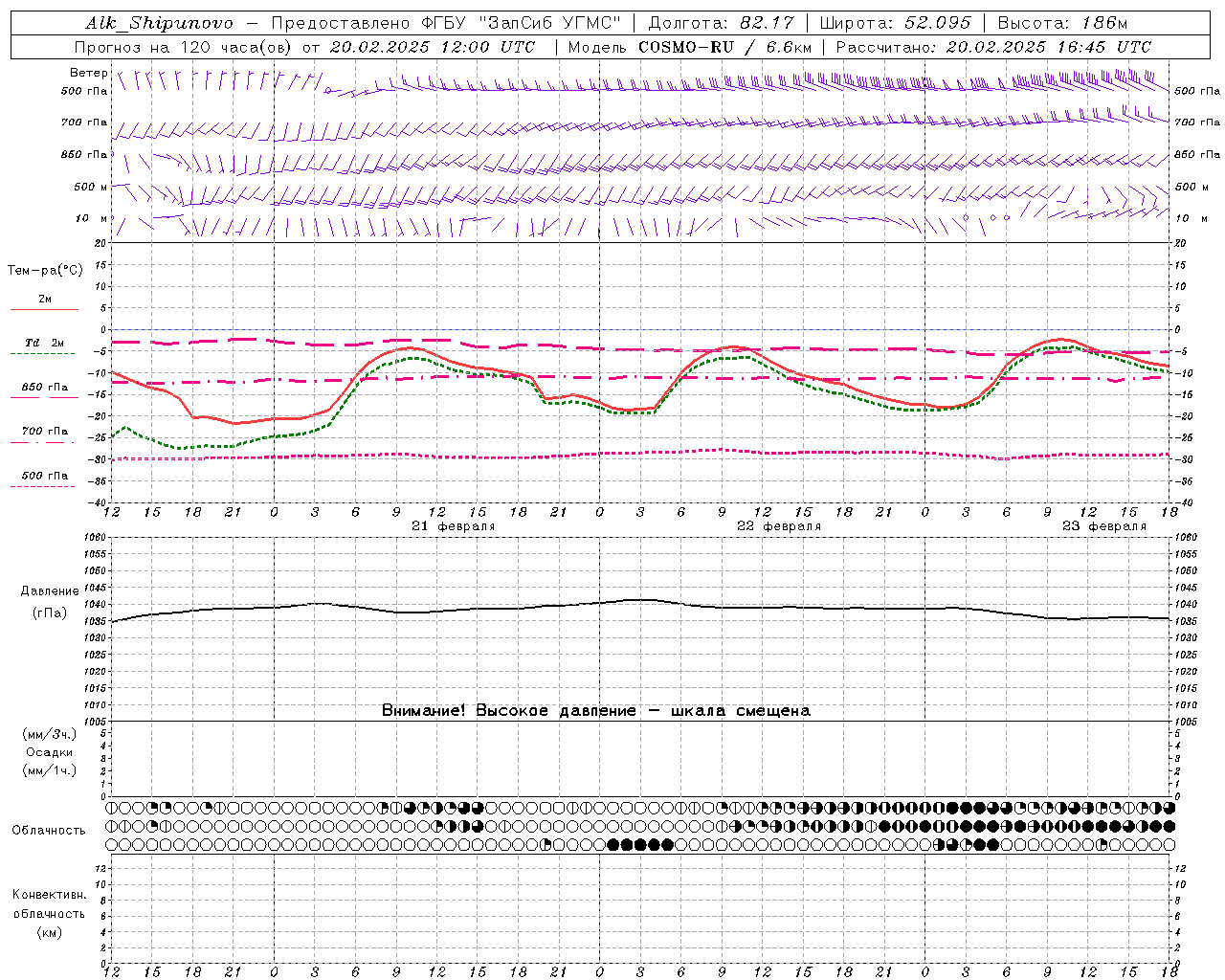Click the (мм/1ч.) precipitation unit label
The image size is (1225, 980).
click(50, 770)
